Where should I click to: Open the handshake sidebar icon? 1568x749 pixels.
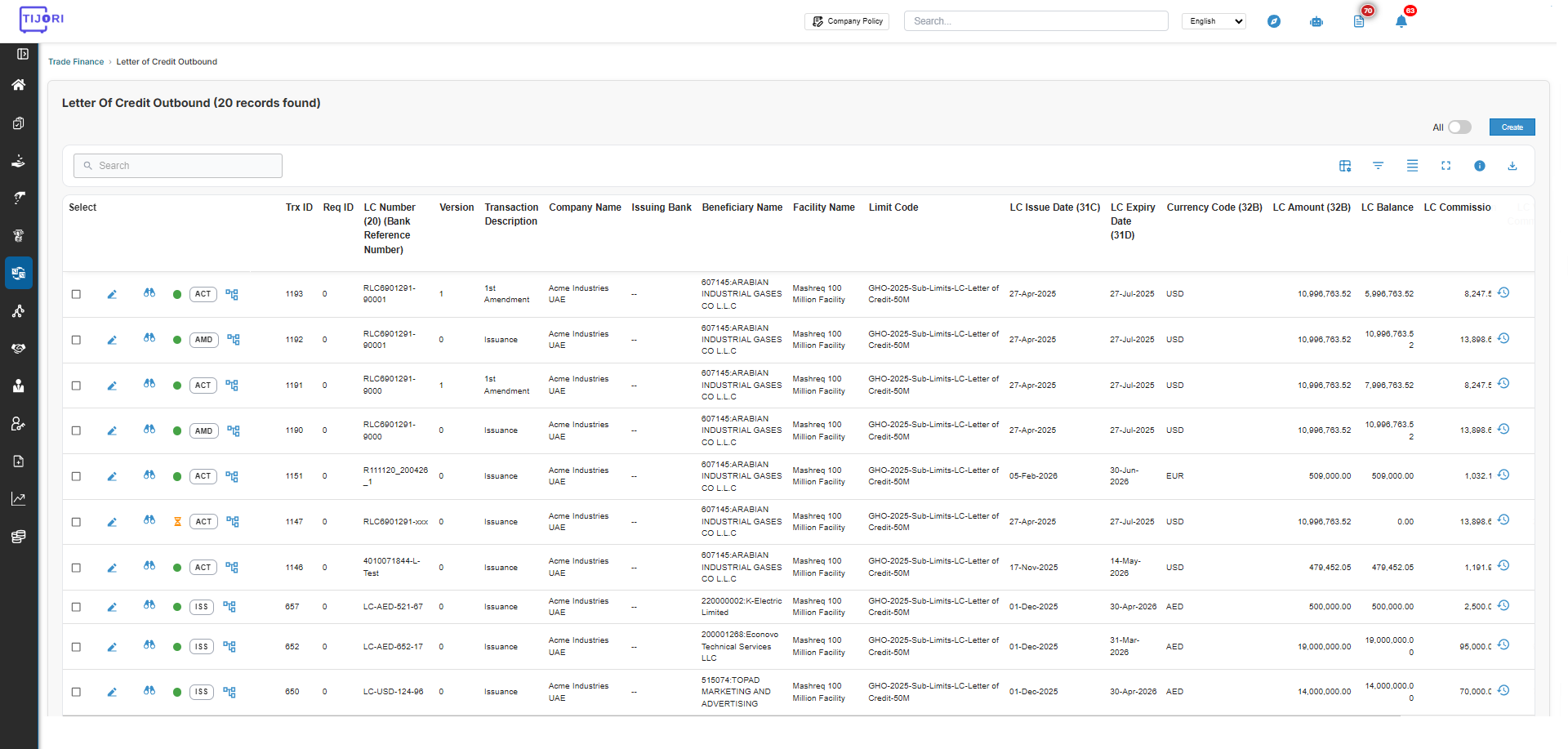18,348
